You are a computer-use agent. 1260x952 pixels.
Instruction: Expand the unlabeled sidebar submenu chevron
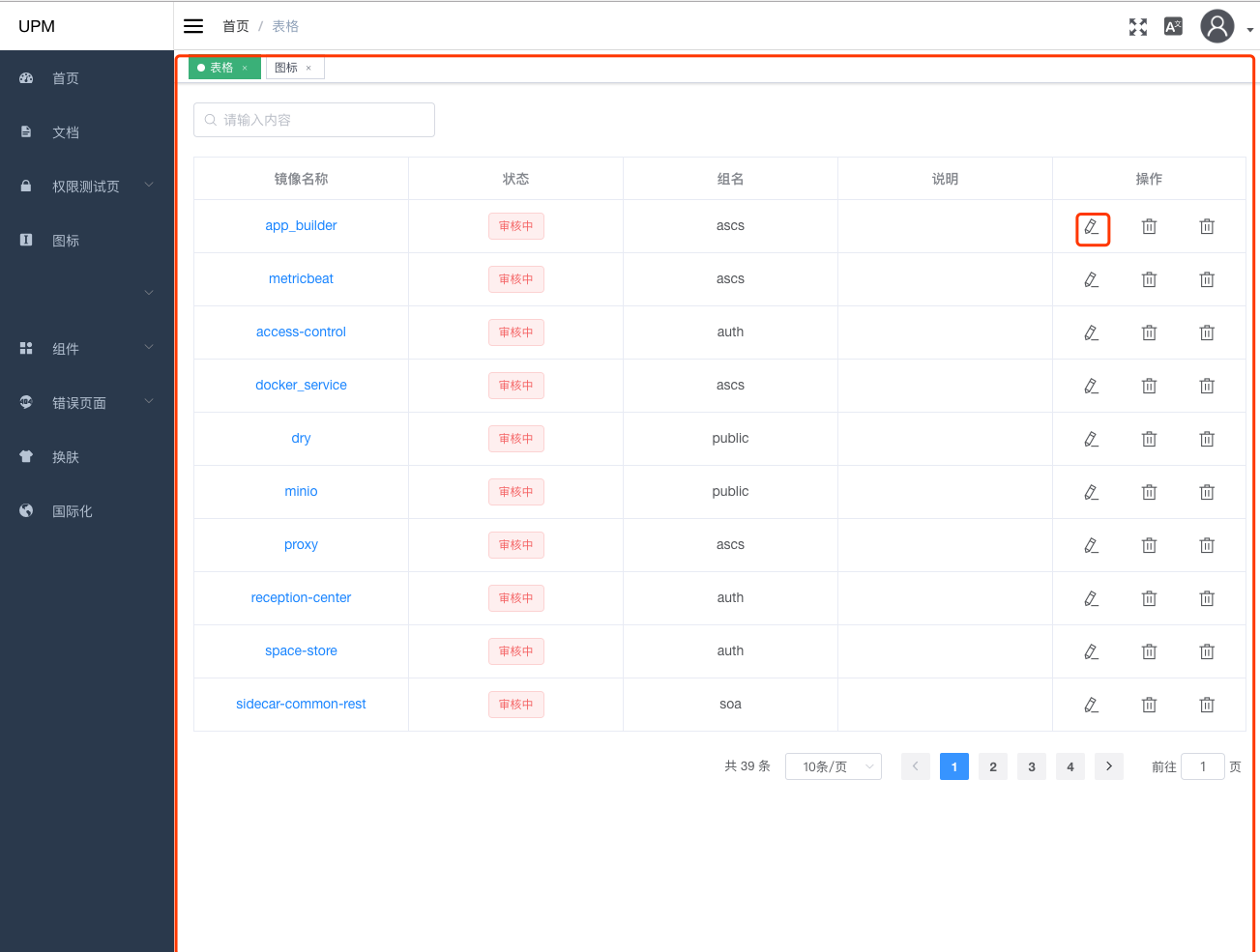click(149, 292)
